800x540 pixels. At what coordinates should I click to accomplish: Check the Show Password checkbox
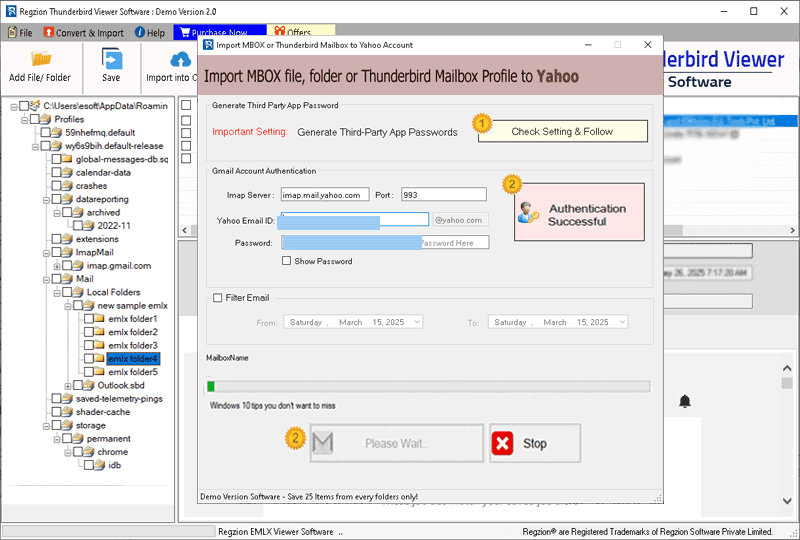(x=287, y=261)
